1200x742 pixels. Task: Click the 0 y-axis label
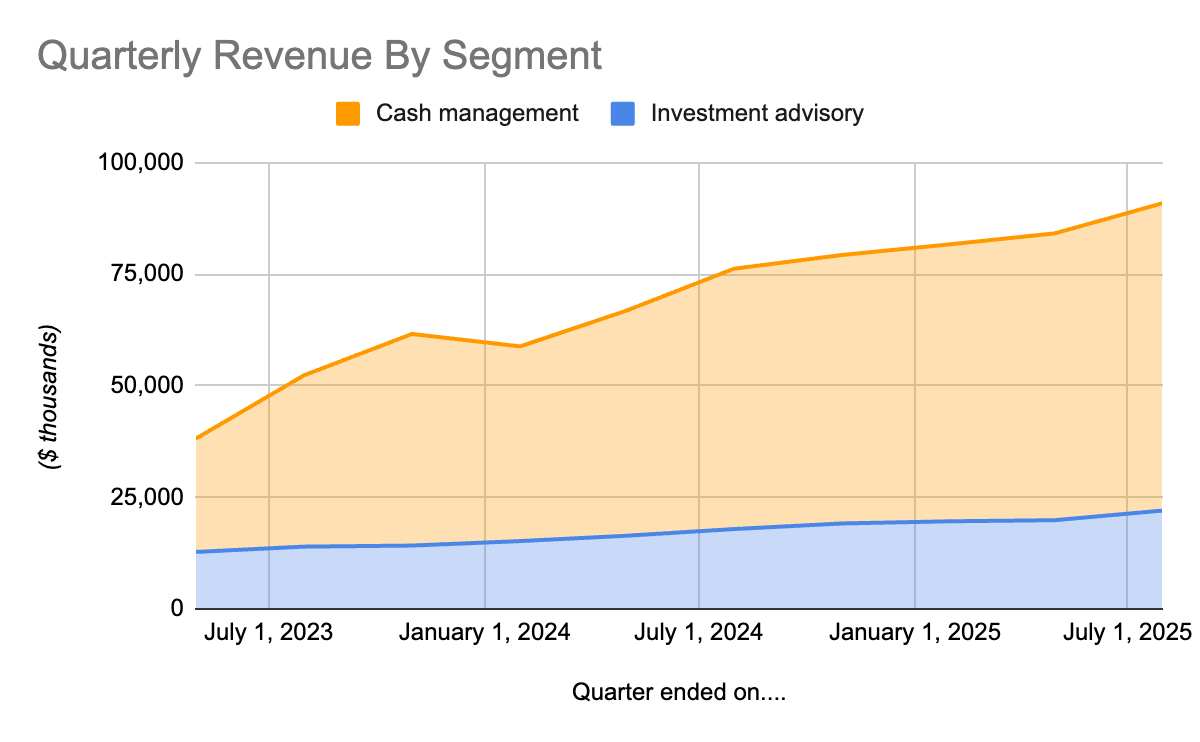177,608
